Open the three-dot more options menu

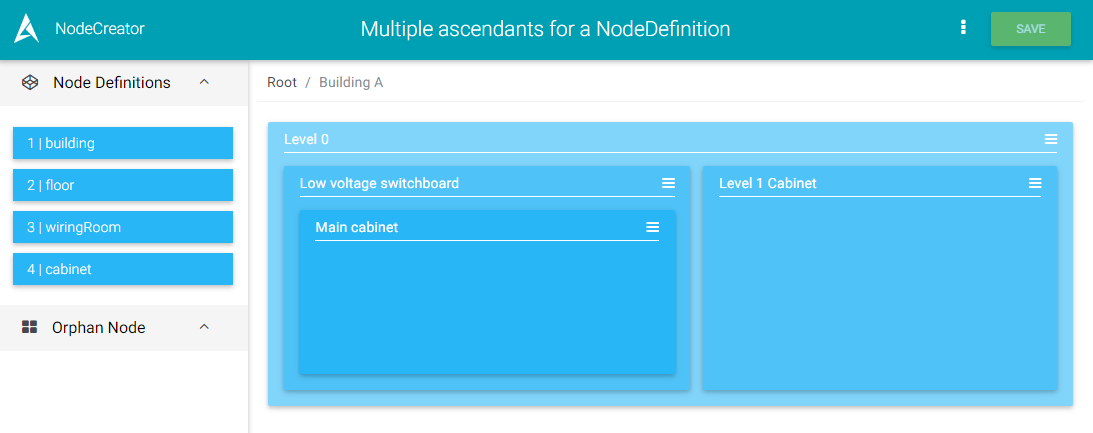click(x=962, y=28)
